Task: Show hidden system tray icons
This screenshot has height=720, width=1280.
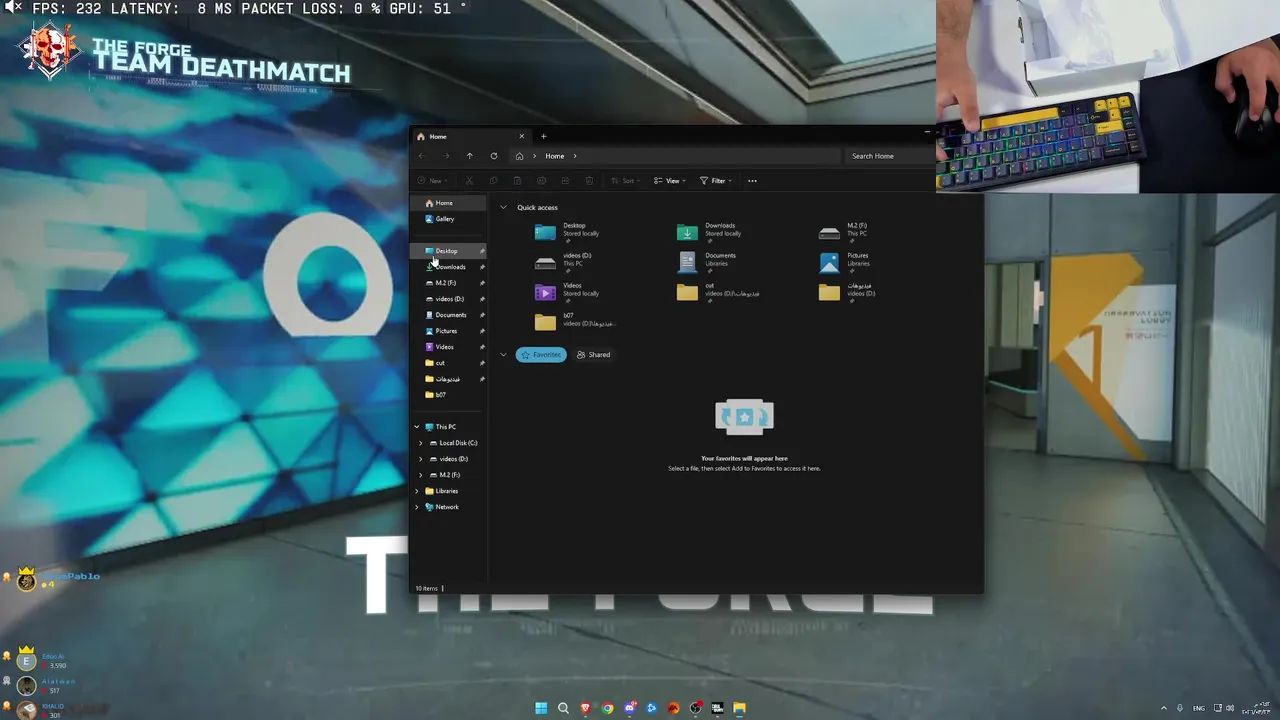Action: point(1163,708)
